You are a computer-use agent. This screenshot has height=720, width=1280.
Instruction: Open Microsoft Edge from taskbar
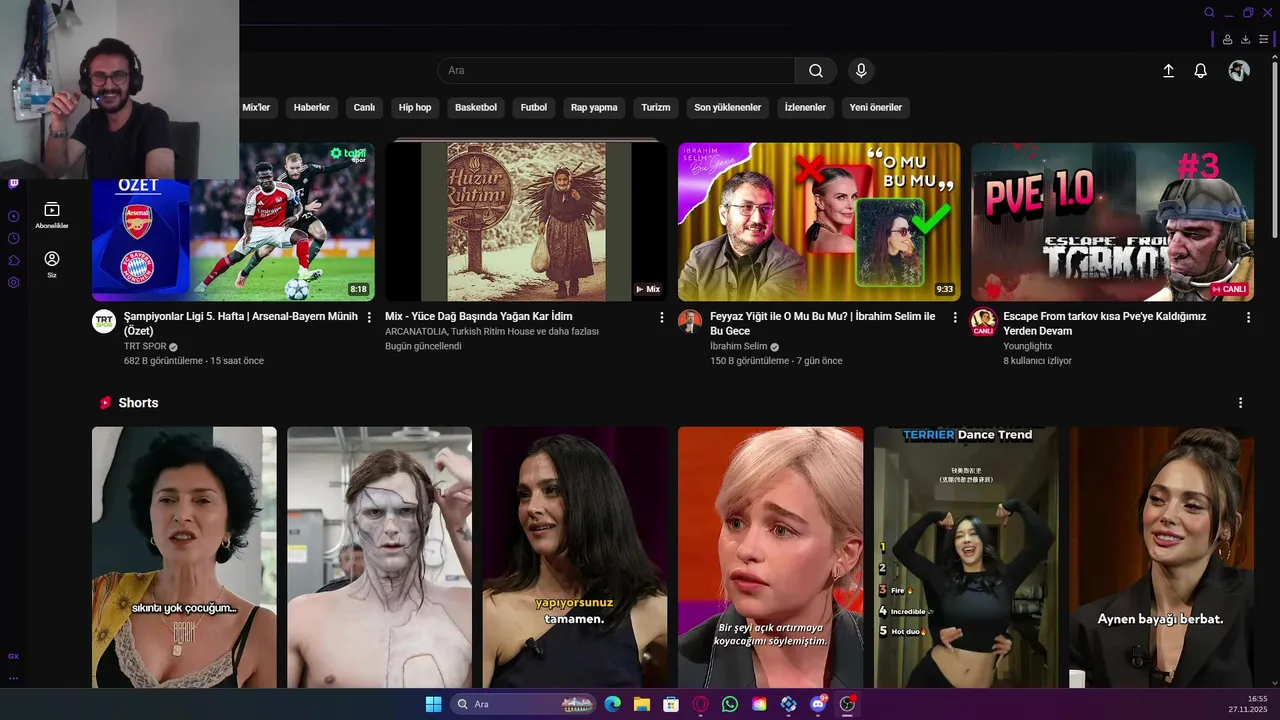612,704
